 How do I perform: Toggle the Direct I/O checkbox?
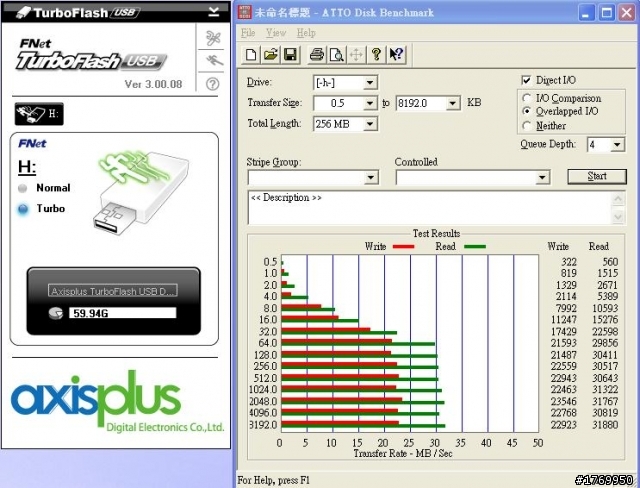pyautogui.click(x=527, y=80)
